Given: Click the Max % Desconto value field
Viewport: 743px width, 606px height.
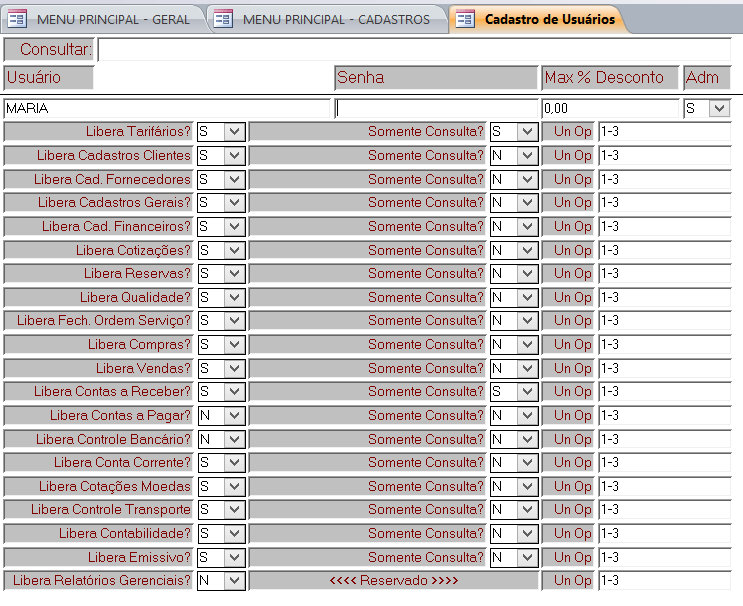Looking at the screenshot, I should (608, 109).
